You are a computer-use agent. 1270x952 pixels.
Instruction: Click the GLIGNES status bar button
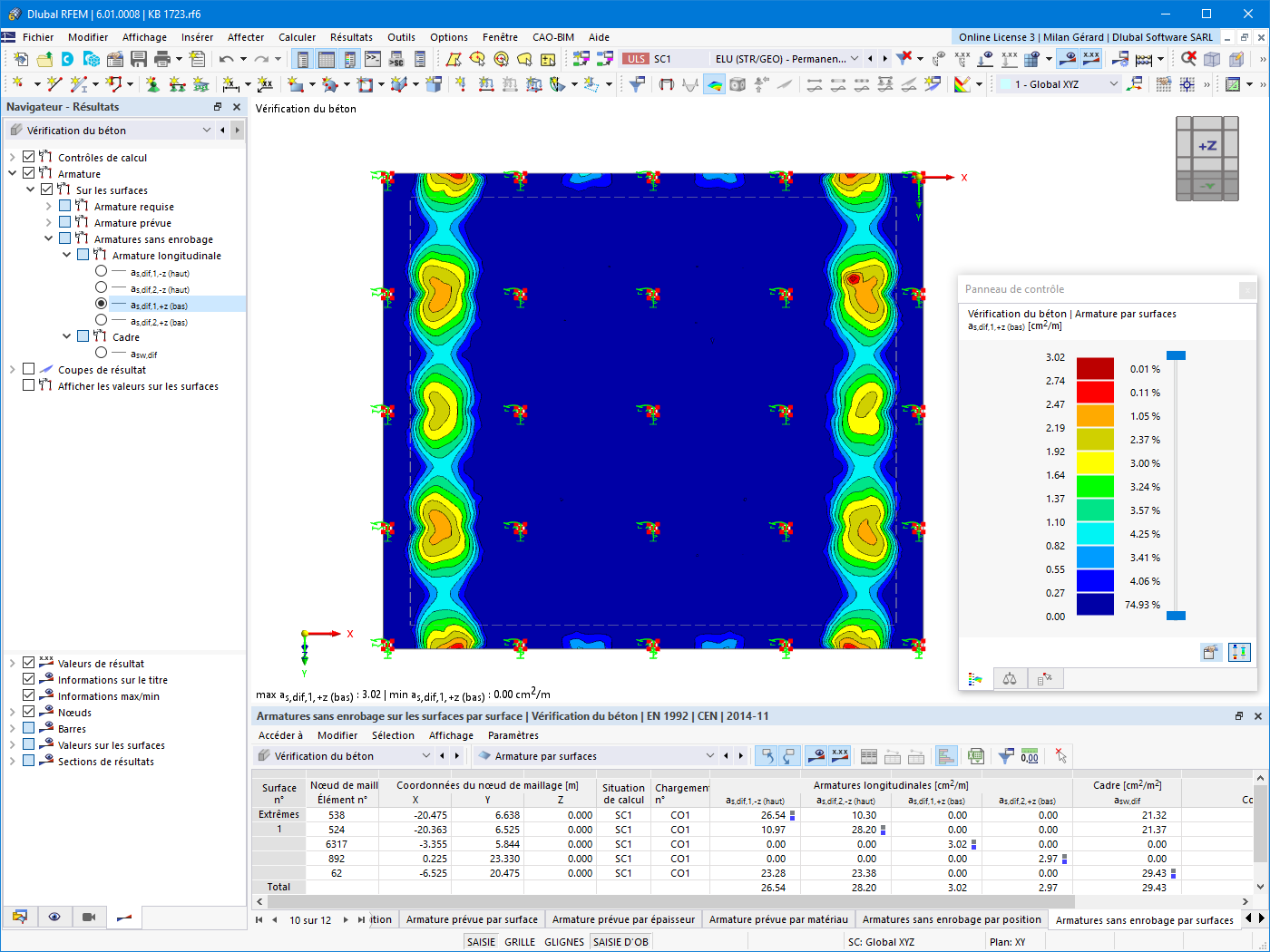click(564, 942)
